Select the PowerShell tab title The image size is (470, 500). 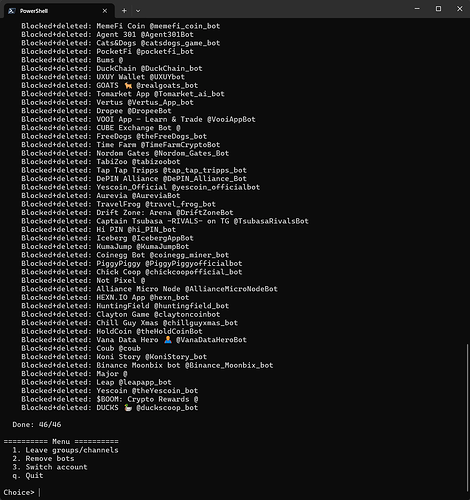tap(34, 11)
